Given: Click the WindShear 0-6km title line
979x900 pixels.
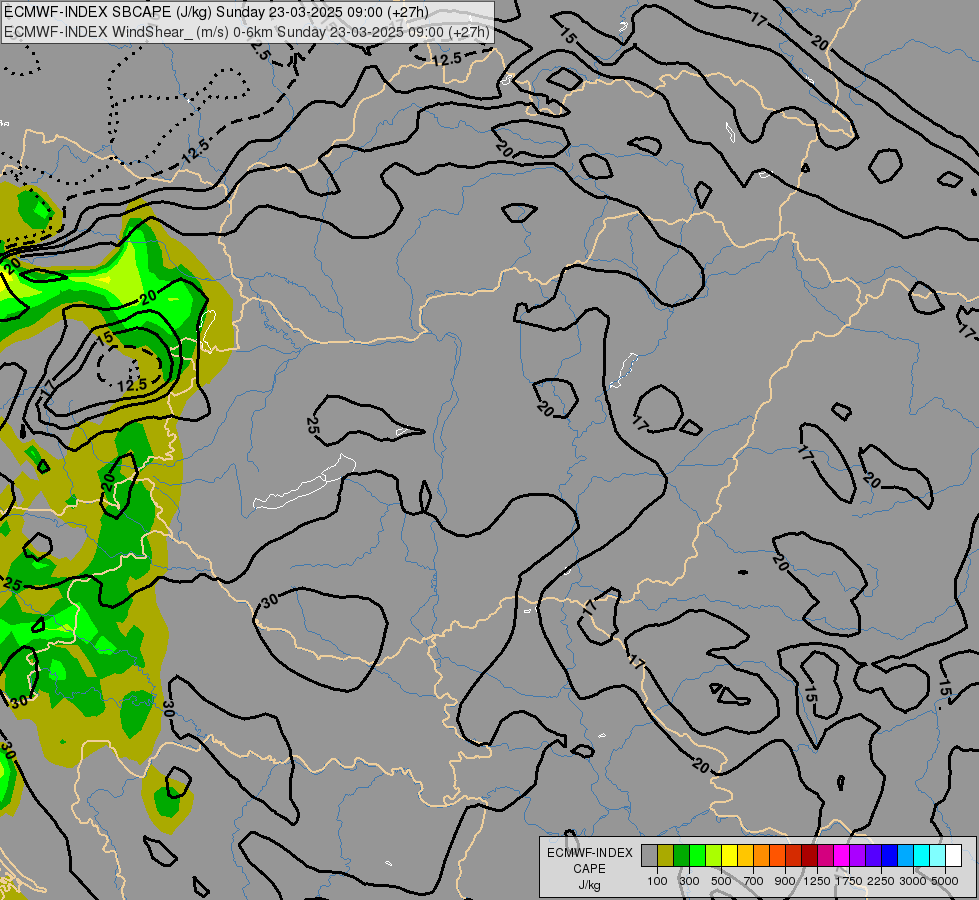Looking at the screenshot, I should 247,32.
